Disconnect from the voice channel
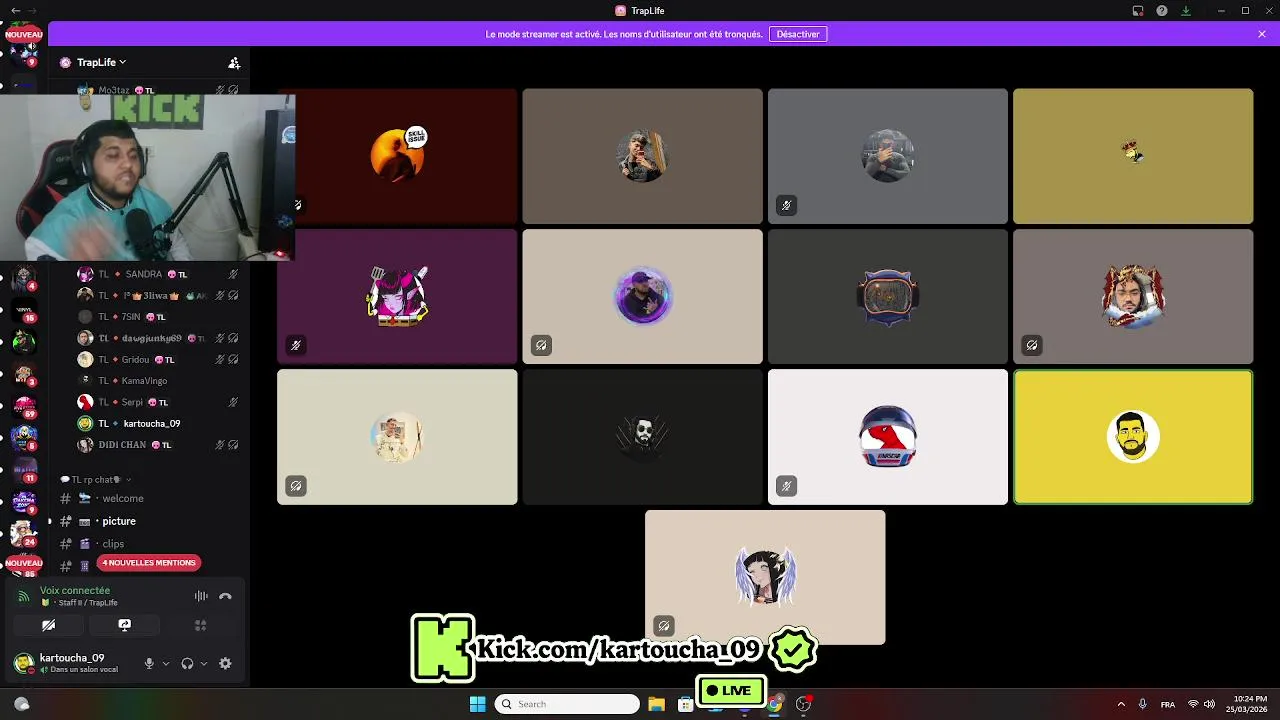1280x720 pixels. click(225, 596)
